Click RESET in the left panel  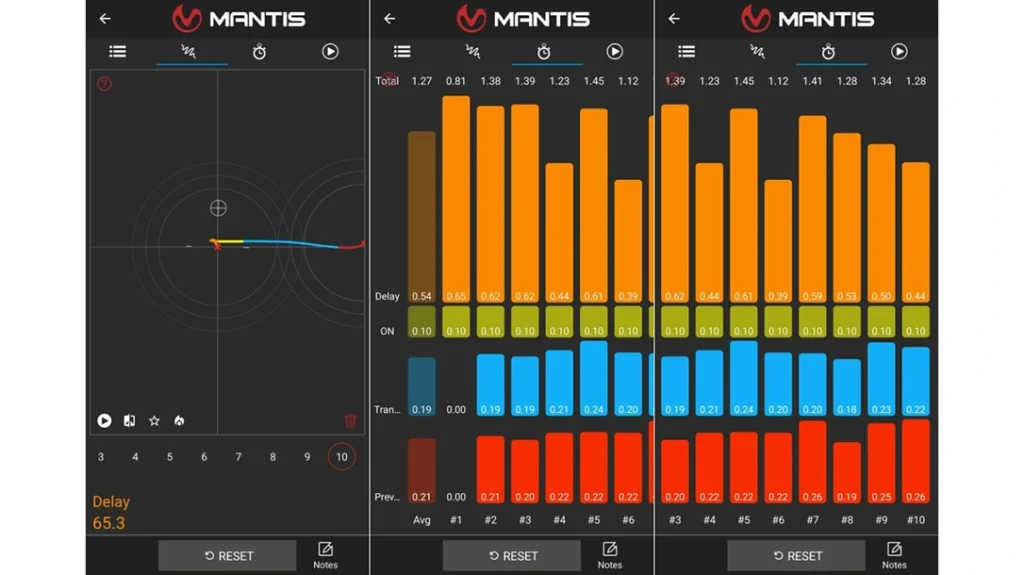click(x=227, y=556)
